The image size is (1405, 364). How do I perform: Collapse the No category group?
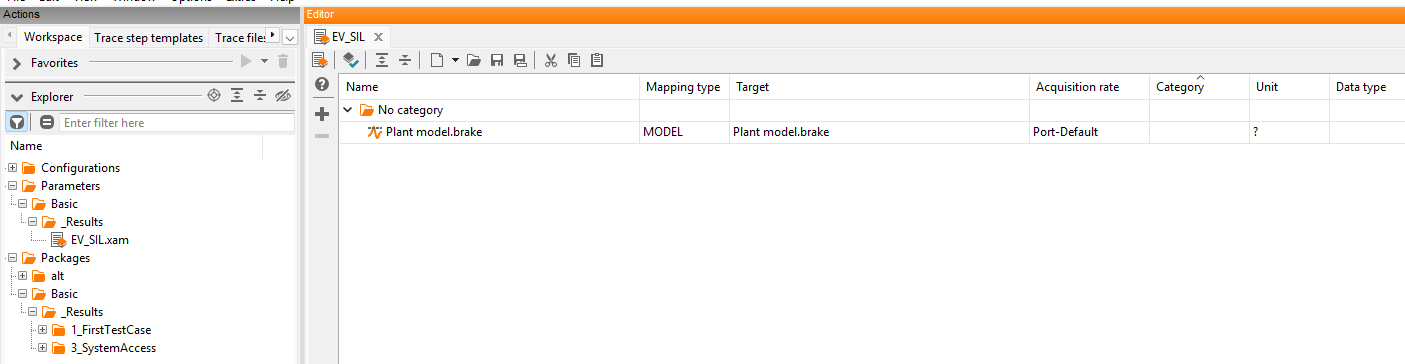(x=348, y=110)
